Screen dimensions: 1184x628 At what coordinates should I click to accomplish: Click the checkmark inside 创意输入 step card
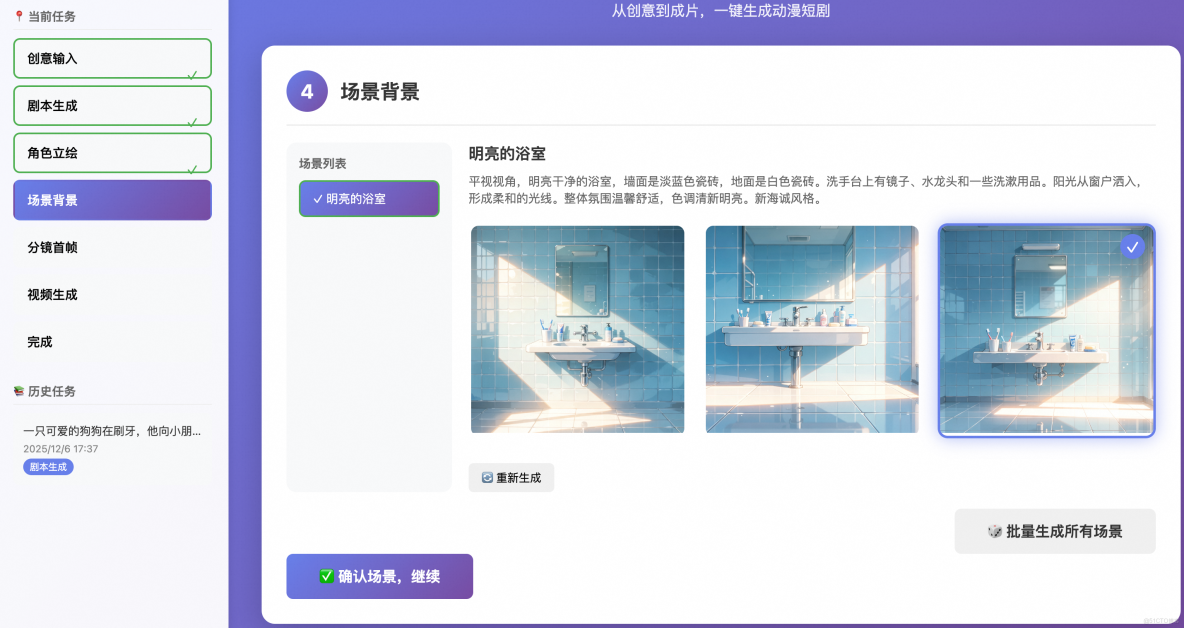click(193, 73)
